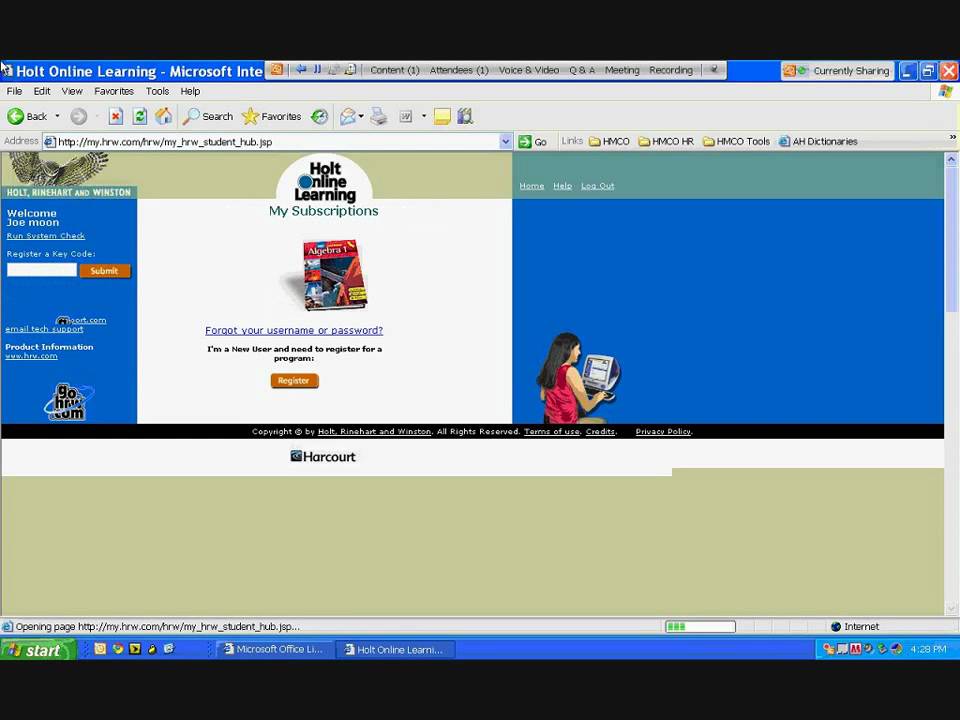Click Run System Check link
The width and height of the screenshot is (960, 720).
pyautogui.click(x=46, y=236)
